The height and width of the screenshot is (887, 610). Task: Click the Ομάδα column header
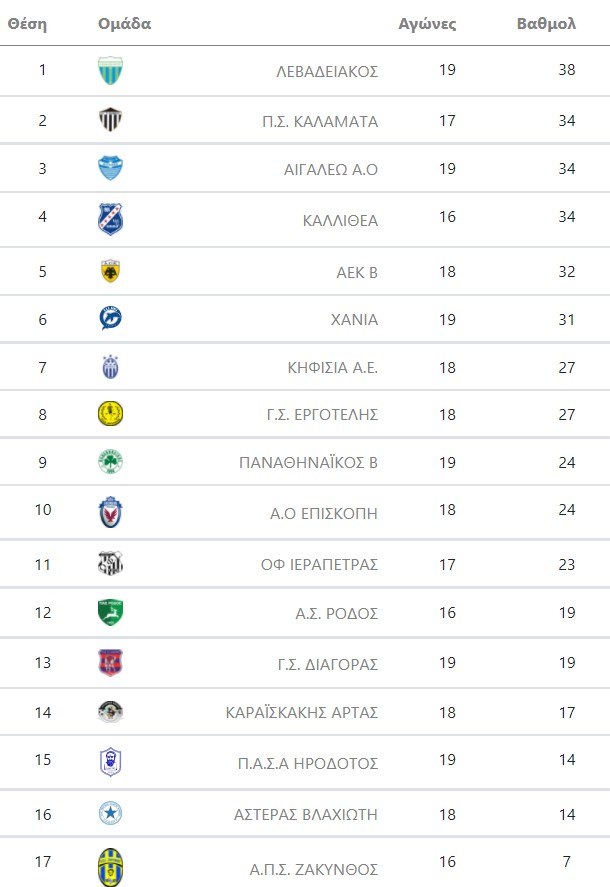click(x=125, y=24)
